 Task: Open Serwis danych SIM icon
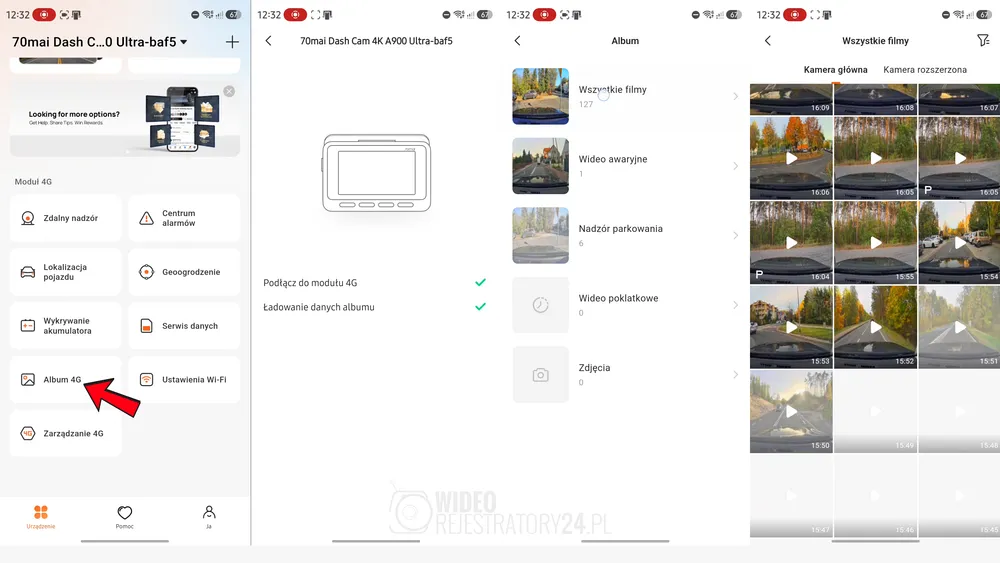pyautogui.click(x=146, y=326)
